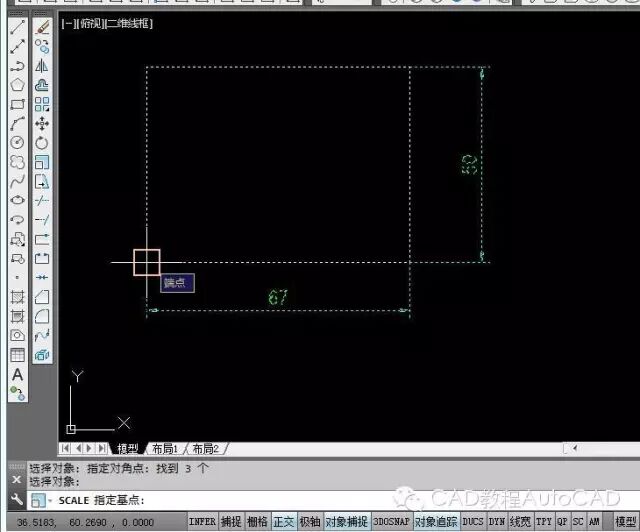Toggle 3DOSNAP in status bar

point(391,521)
